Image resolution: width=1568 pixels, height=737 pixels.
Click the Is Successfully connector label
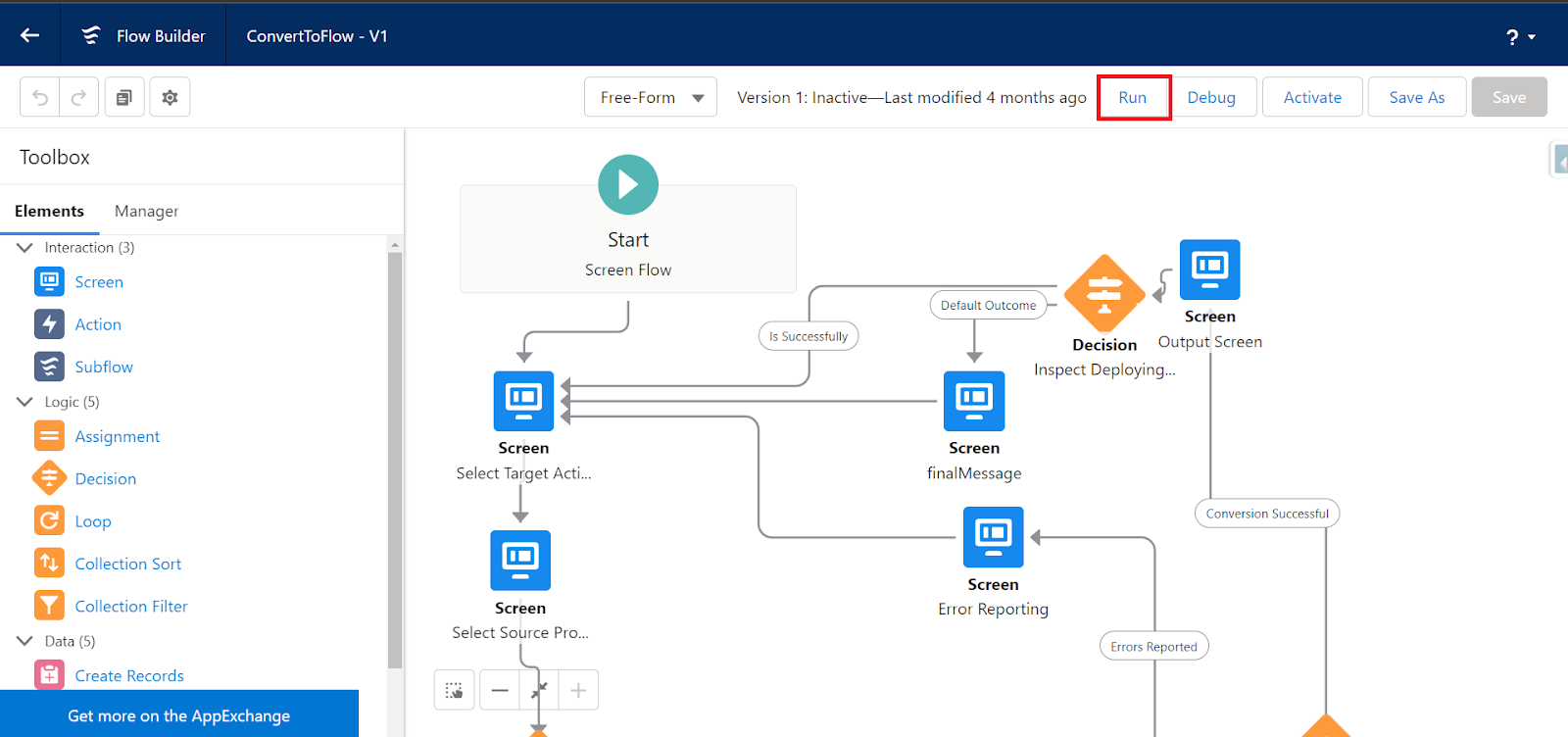[x=808, y=336]
